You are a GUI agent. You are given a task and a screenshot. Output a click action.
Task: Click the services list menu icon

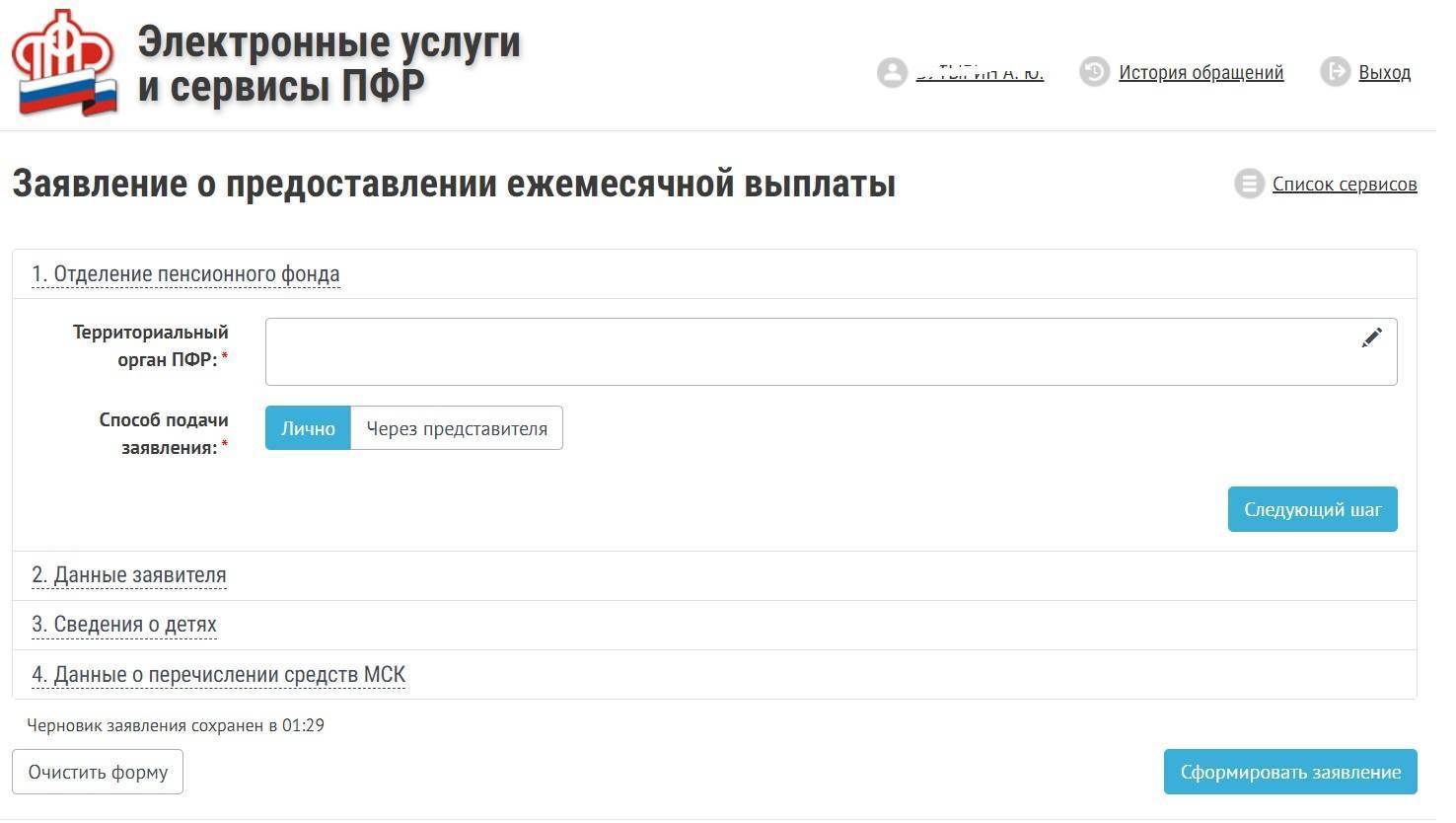click(1249, 184)
